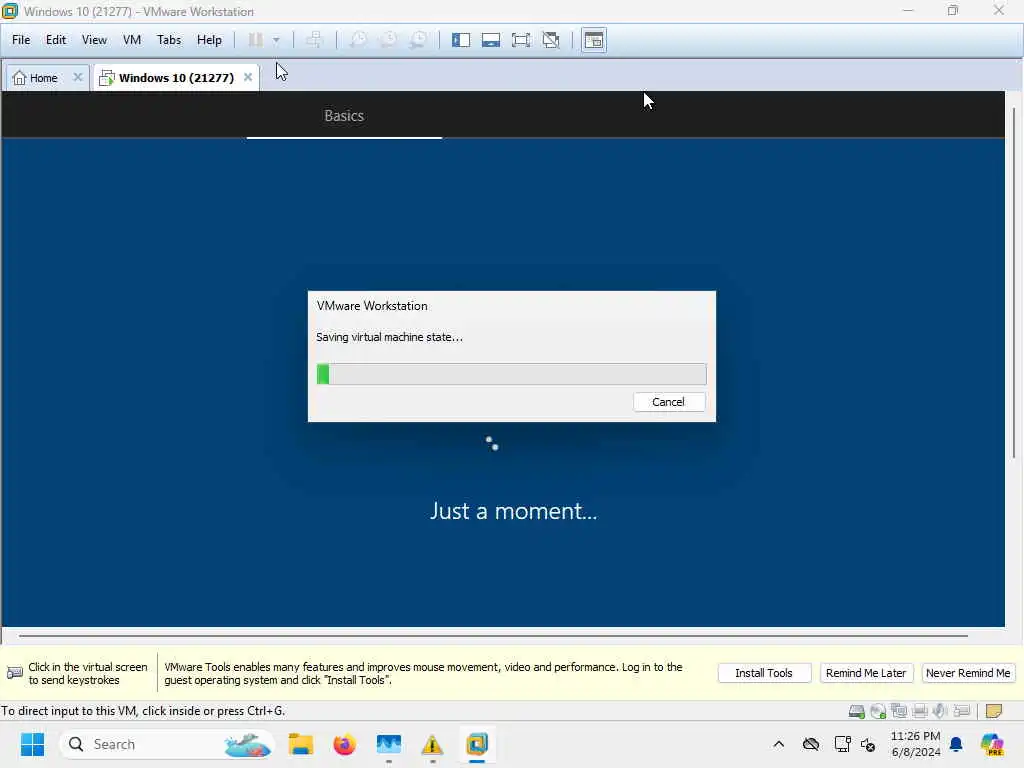1024x768 pixels.
Task: Click the CD/DVD drive status icon
Action: (878, 711)
